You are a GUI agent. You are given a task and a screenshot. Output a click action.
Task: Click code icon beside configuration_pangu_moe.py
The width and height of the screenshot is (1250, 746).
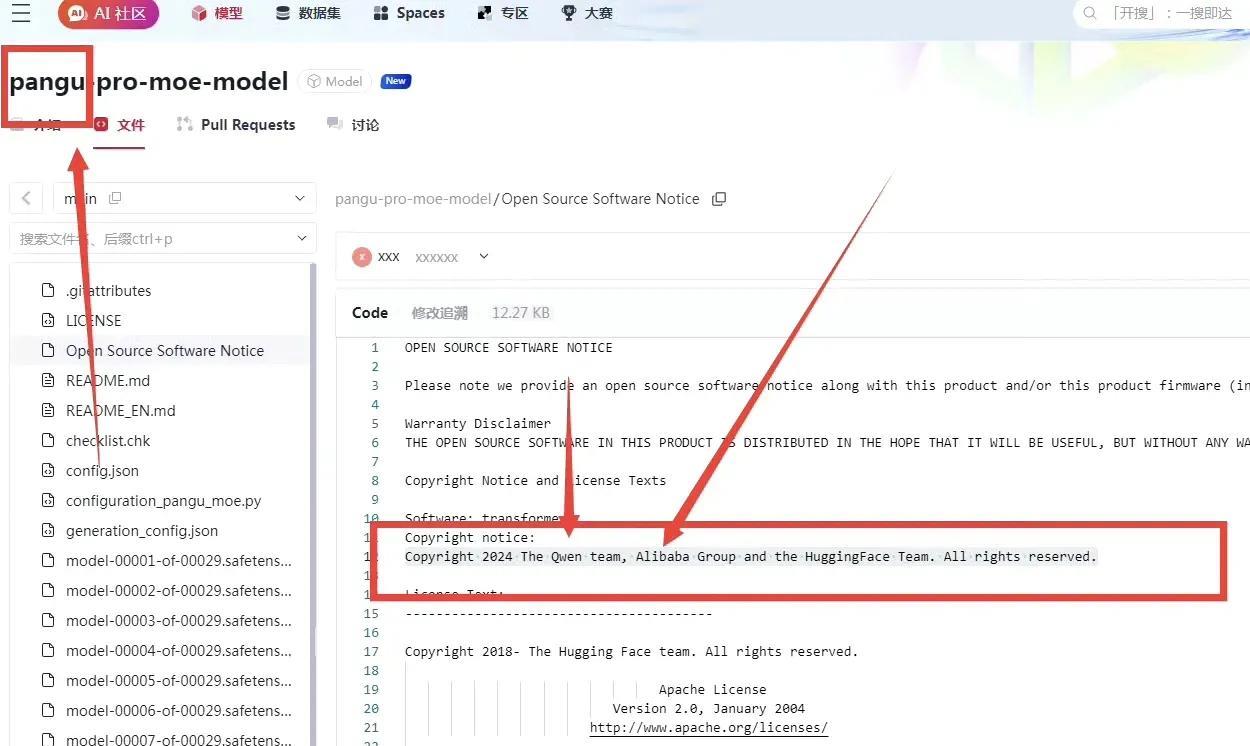[47, 501]
